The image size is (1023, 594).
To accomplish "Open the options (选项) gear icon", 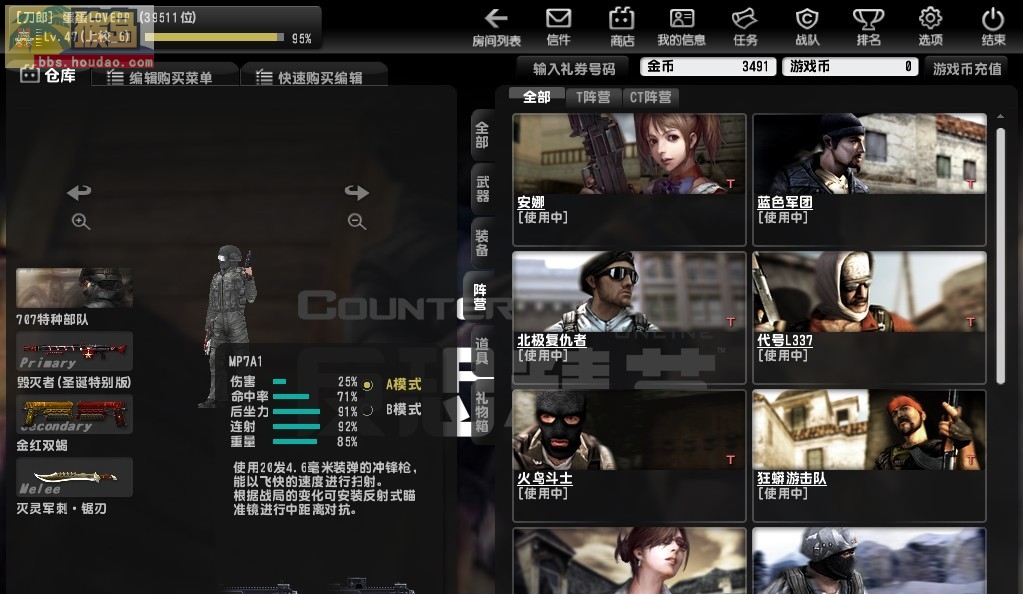I will click(x=930, y=27).
